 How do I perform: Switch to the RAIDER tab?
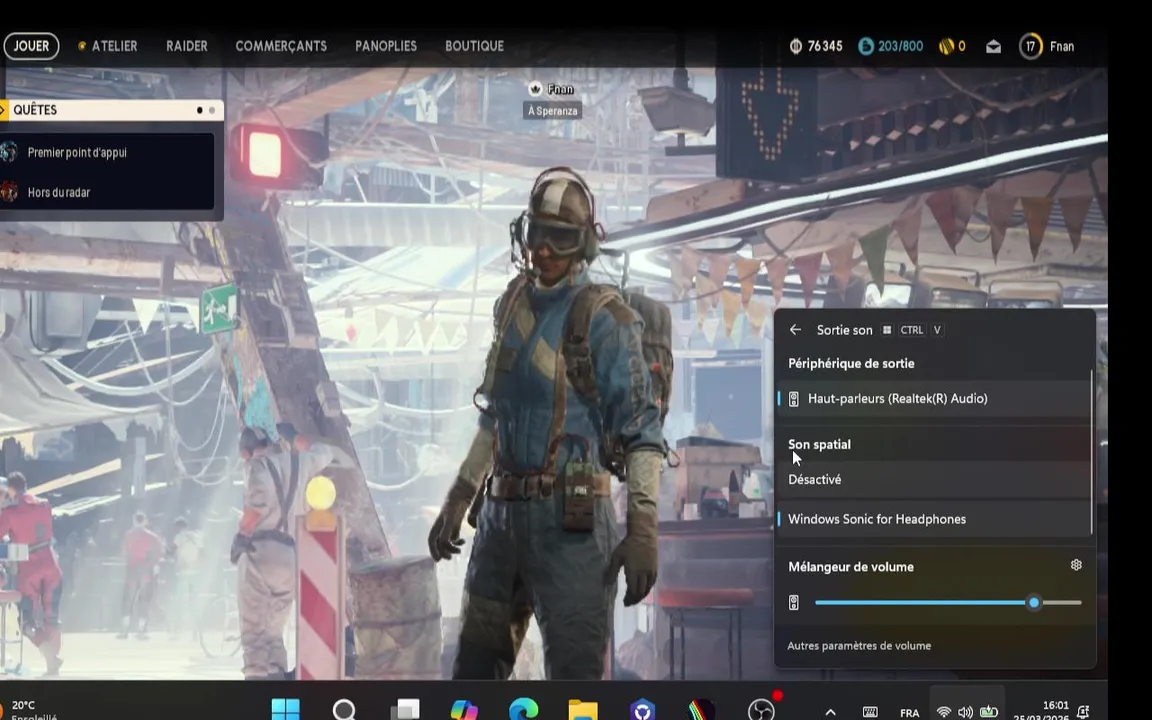pos(187,46)
